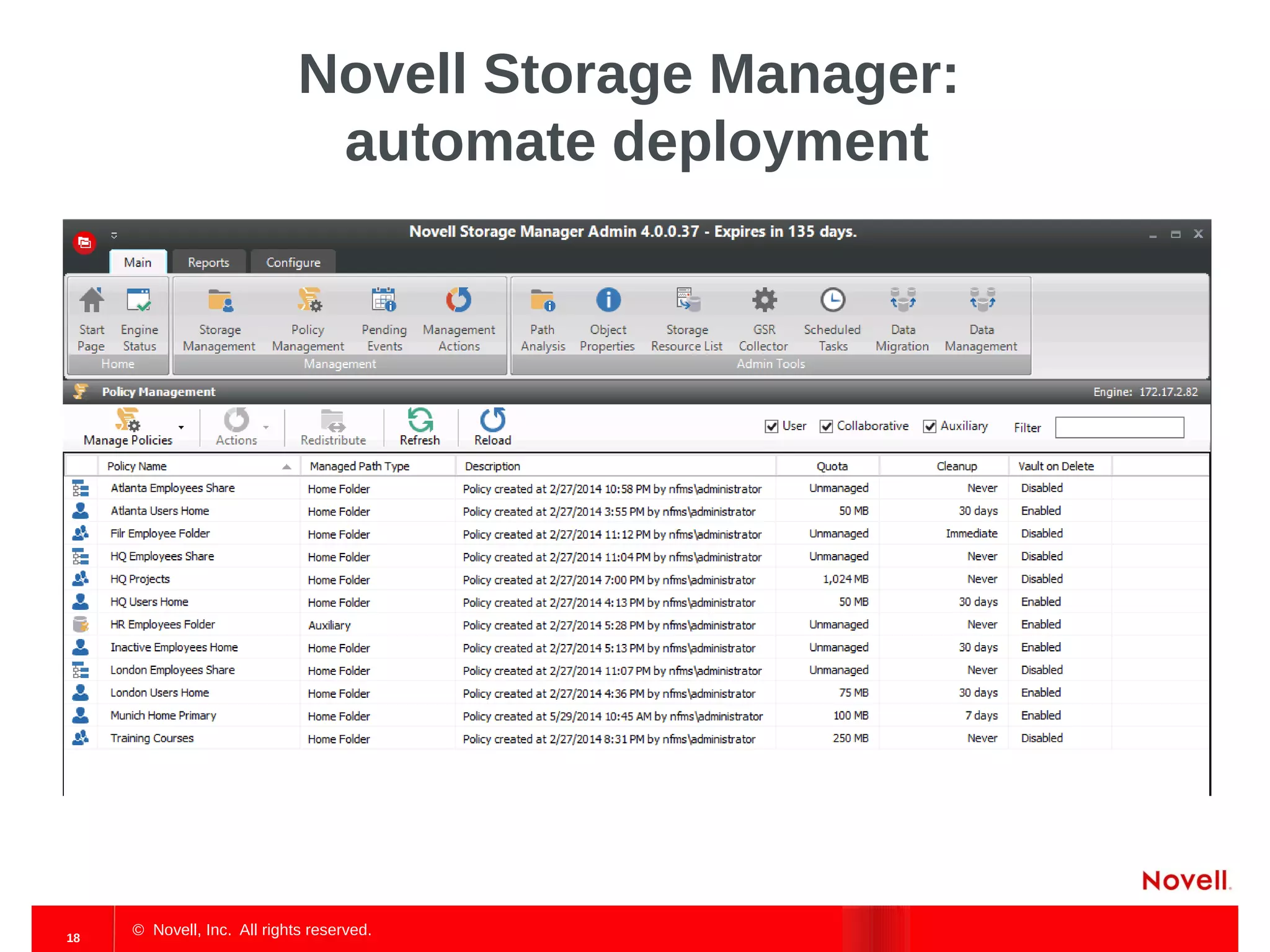Click the Training Courses collaborative icon

coord(81,738)
